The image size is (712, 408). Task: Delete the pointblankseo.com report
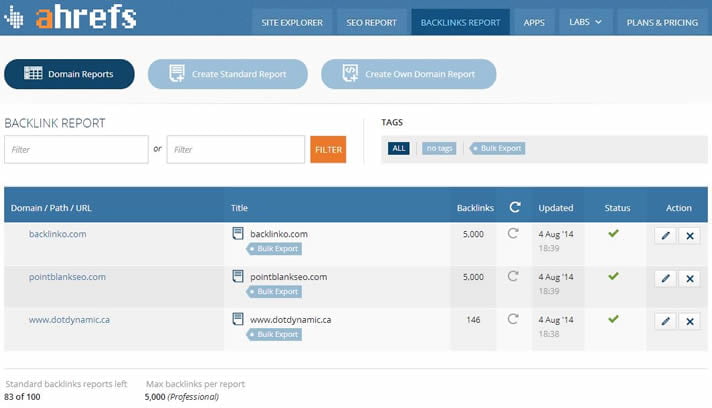click(690, 278)
